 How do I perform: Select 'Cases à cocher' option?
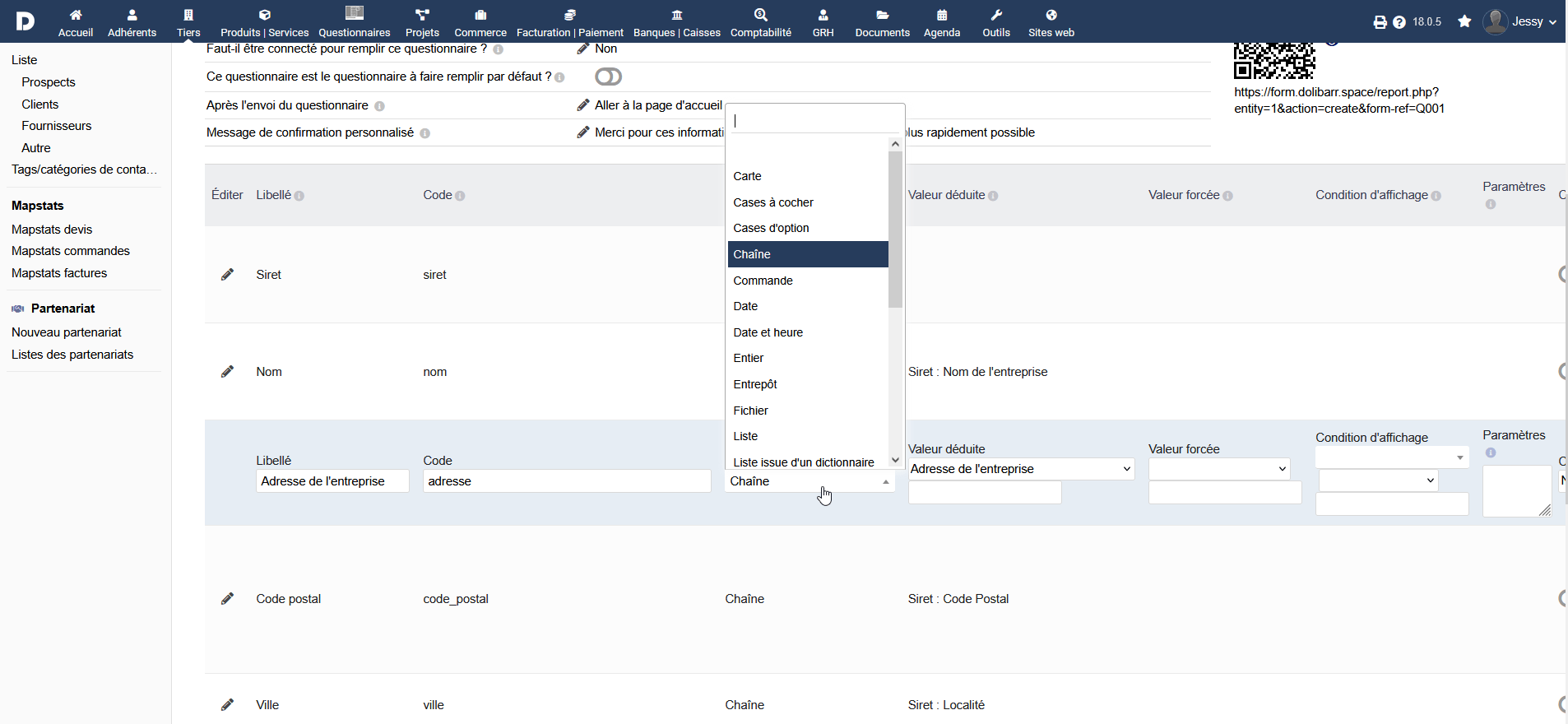pos(808,202)
